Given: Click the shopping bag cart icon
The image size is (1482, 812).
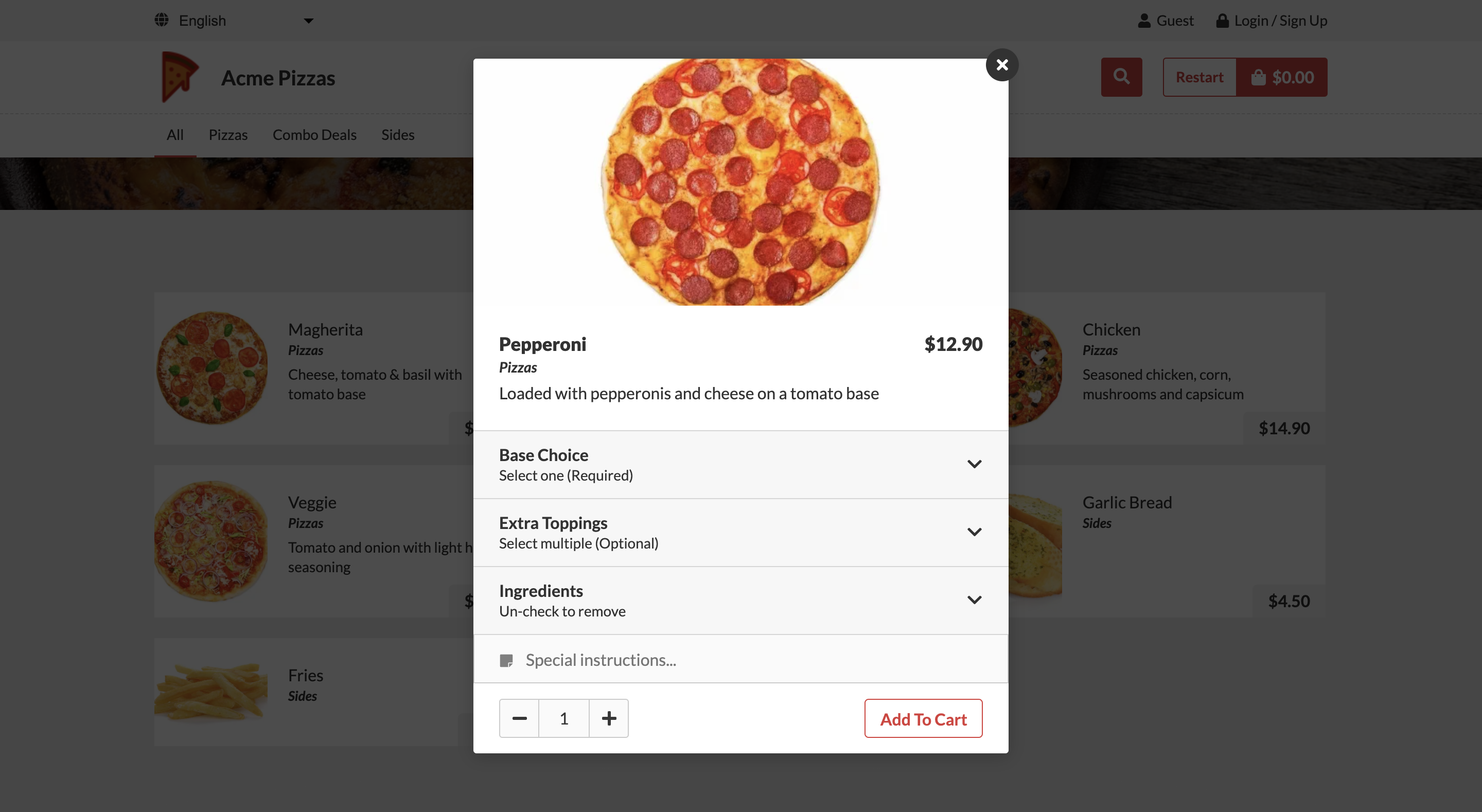Looking at the screenshot, I should click(x=1258, y=77).
